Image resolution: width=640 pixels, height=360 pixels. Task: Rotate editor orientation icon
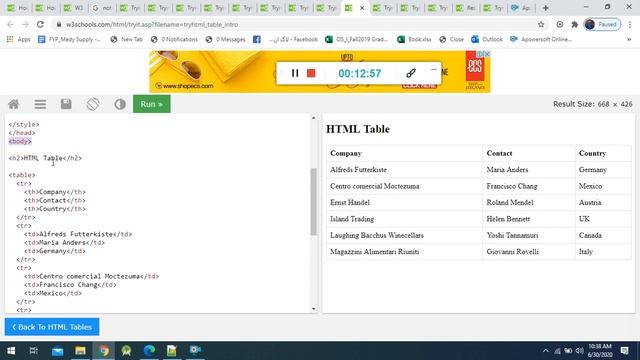[93, 104]
